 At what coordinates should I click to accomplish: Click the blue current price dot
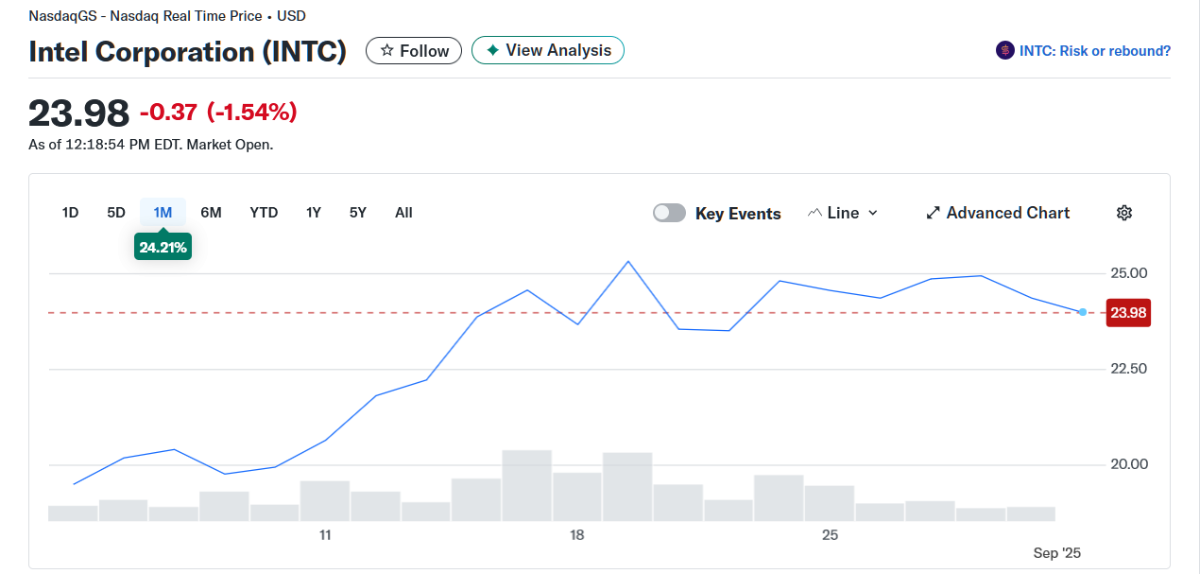click(x=1082, y=313)
